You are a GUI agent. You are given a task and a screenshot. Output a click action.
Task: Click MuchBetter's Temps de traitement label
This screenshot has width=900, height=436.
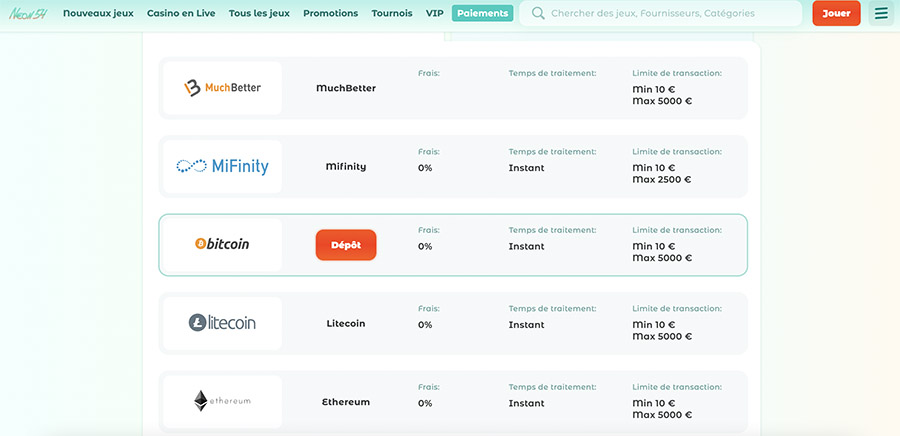pyautogui.click(x=552, y=73)
